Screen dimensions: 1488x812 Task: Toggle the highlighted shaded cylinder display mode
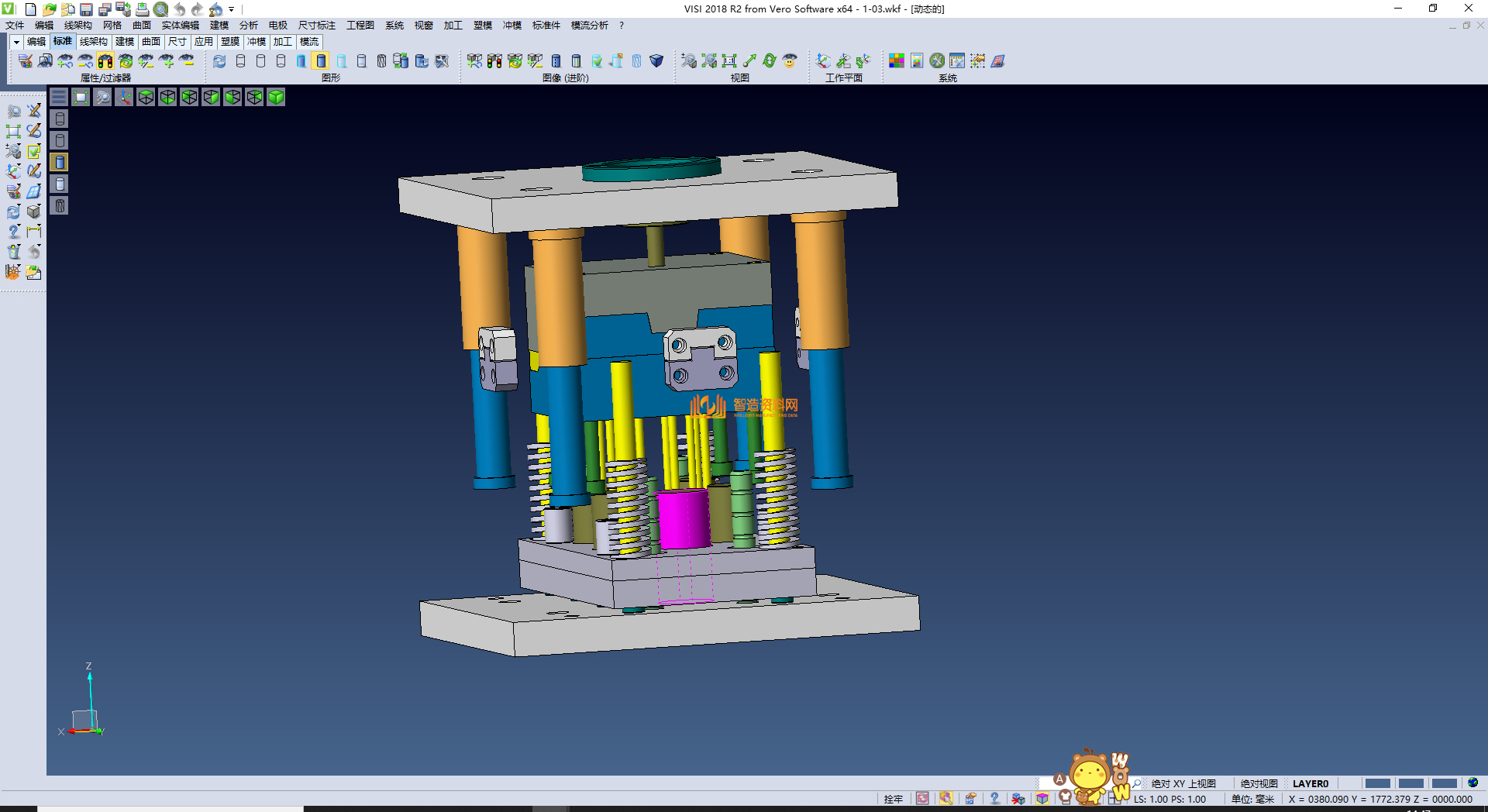321,61
